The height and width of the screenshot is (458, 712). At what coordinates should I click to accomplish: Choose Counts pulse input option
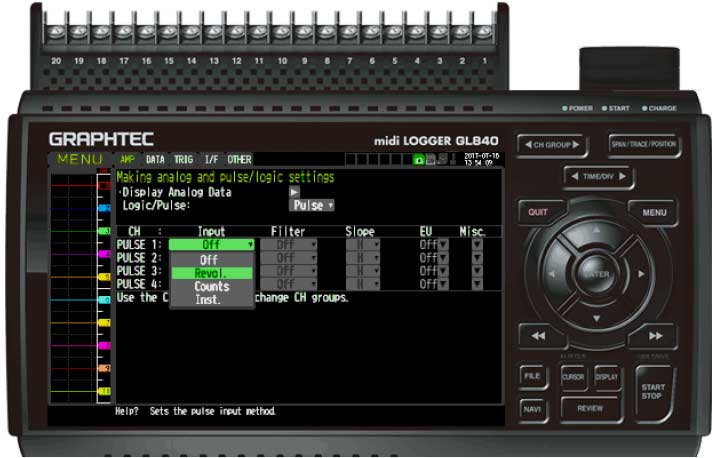pyautogui.click(x=211, y=286)
